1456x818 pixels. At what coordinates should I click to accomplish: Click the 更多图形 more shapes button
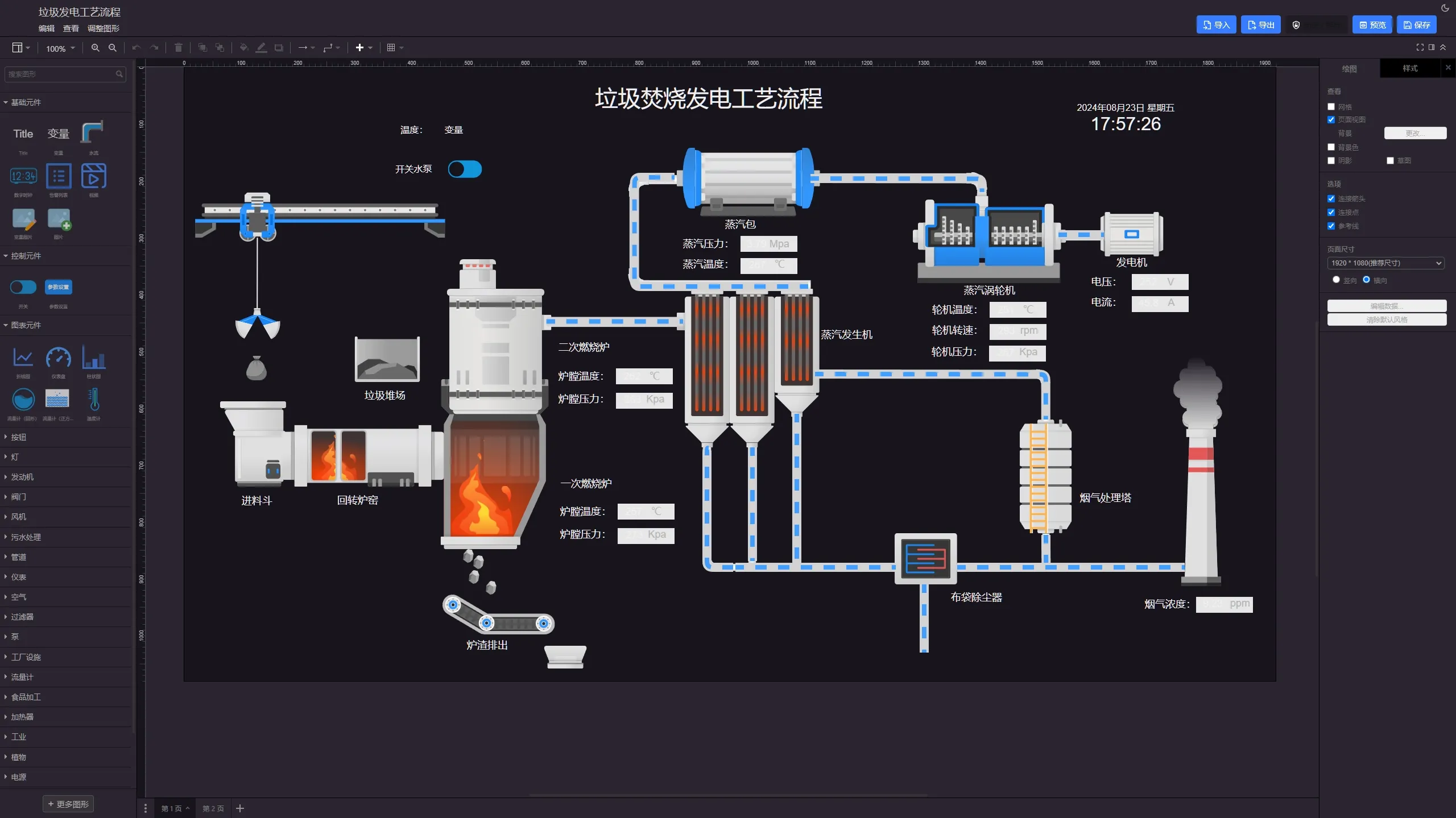[x=68, y=804]
